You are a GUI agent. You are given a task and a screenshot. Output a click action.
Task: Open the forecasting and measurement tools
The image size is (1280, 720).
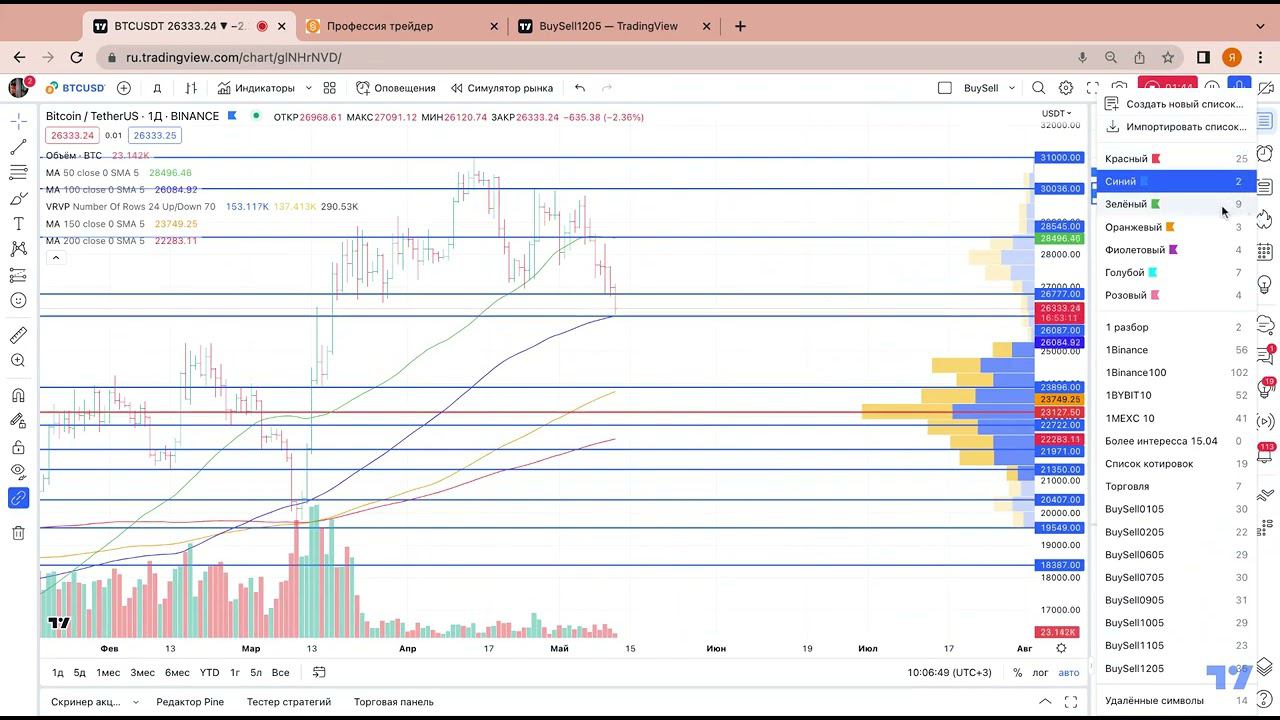tap(18, 274)
